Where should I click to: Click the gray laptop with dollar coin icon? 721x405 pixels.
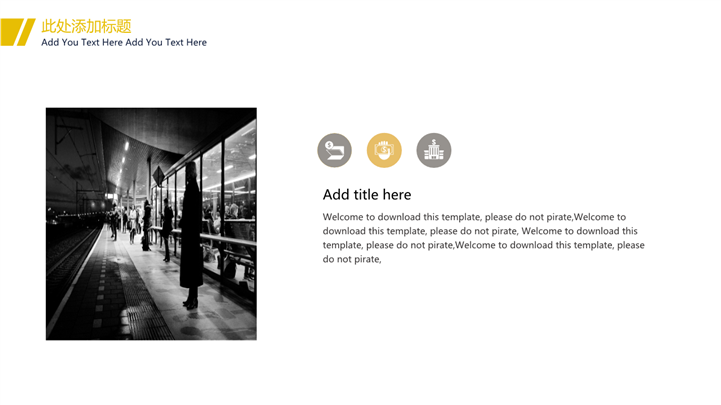(334, 151)
